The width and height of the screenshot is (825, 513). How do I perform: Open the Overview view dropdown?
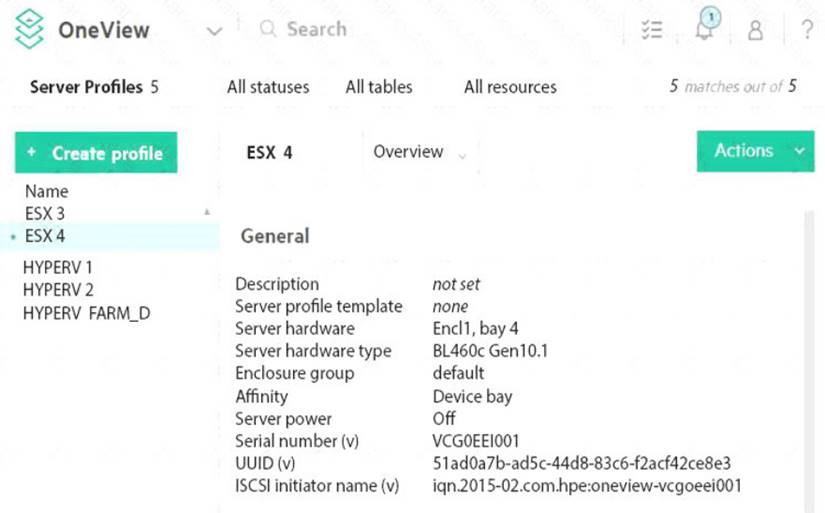pyautogui.click(x=419, y=152)
